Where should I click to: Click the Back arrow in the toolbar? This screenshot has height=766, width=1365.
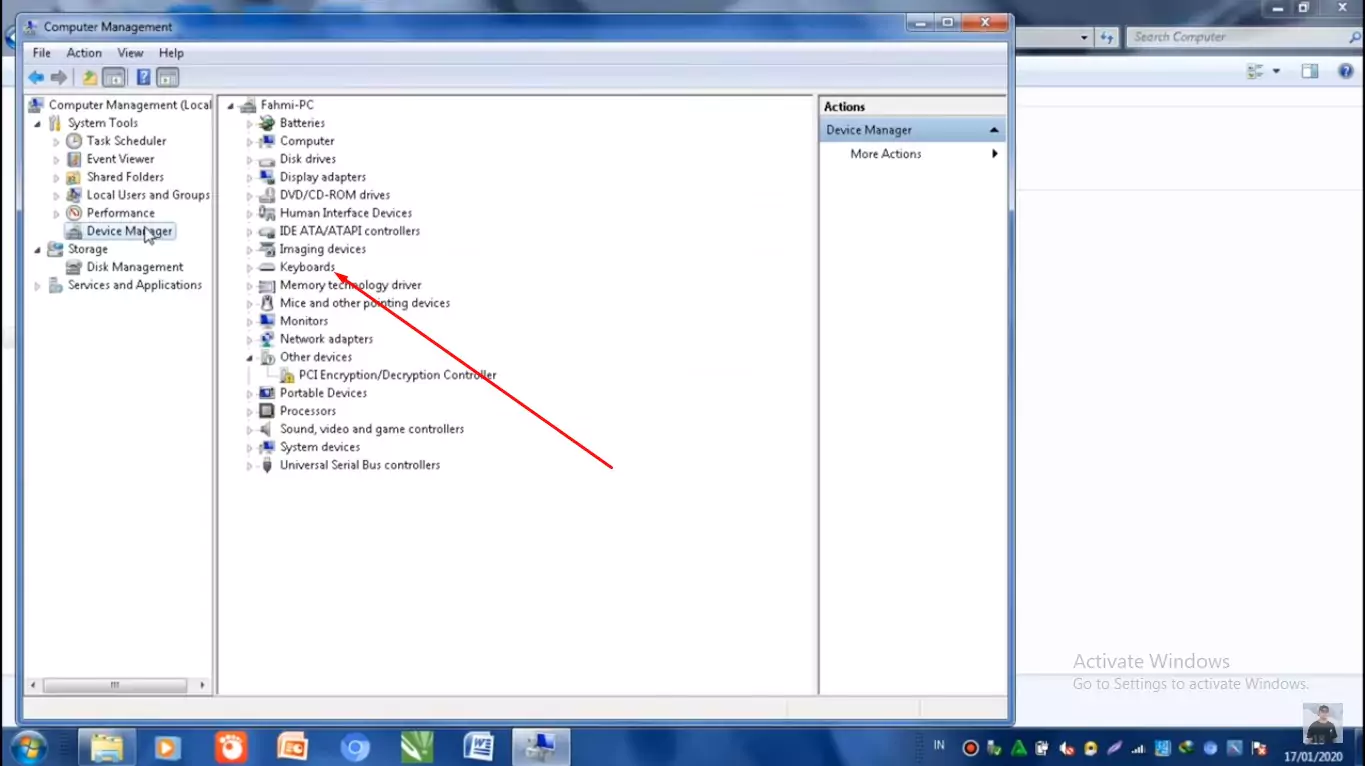coord(36,77)
